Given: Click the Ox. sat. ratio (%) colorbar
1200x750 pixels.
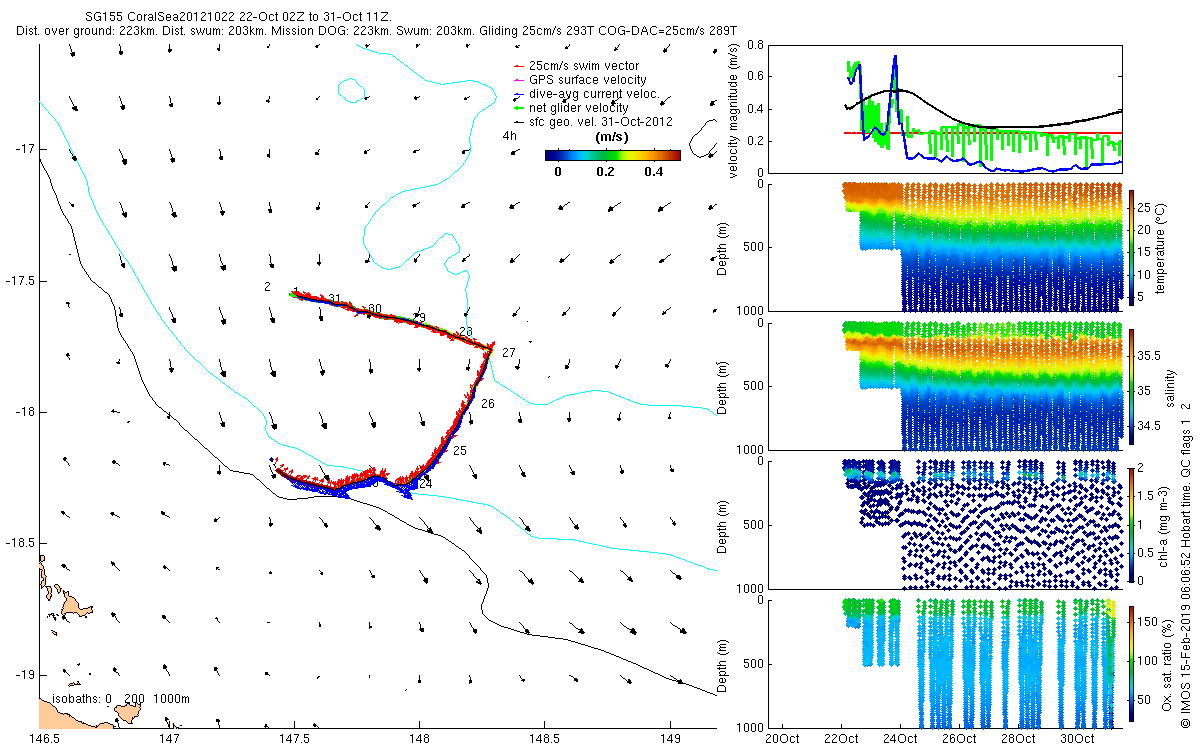Looking at the screenshot, I should 1132,664.
